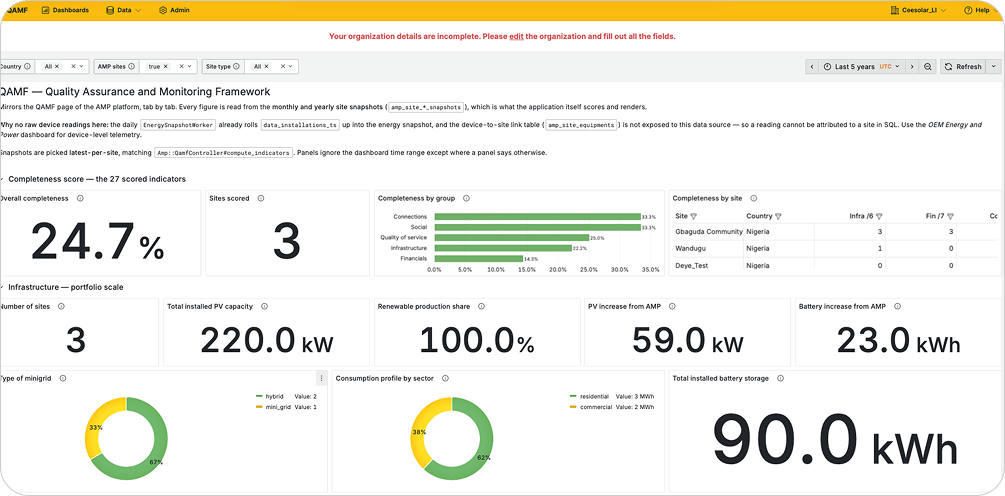Open the Site type dropdown arrow

(290, 67)
